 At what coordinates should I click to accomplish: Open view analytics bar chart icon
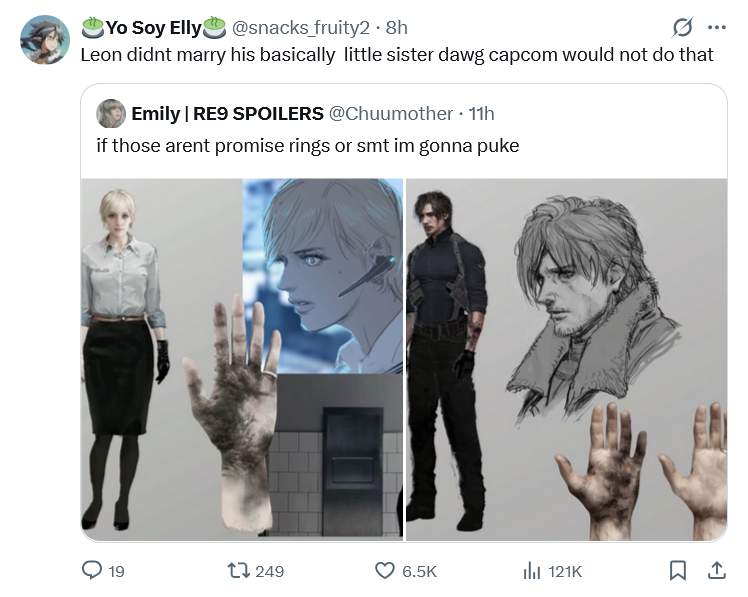tap(532, 570)
